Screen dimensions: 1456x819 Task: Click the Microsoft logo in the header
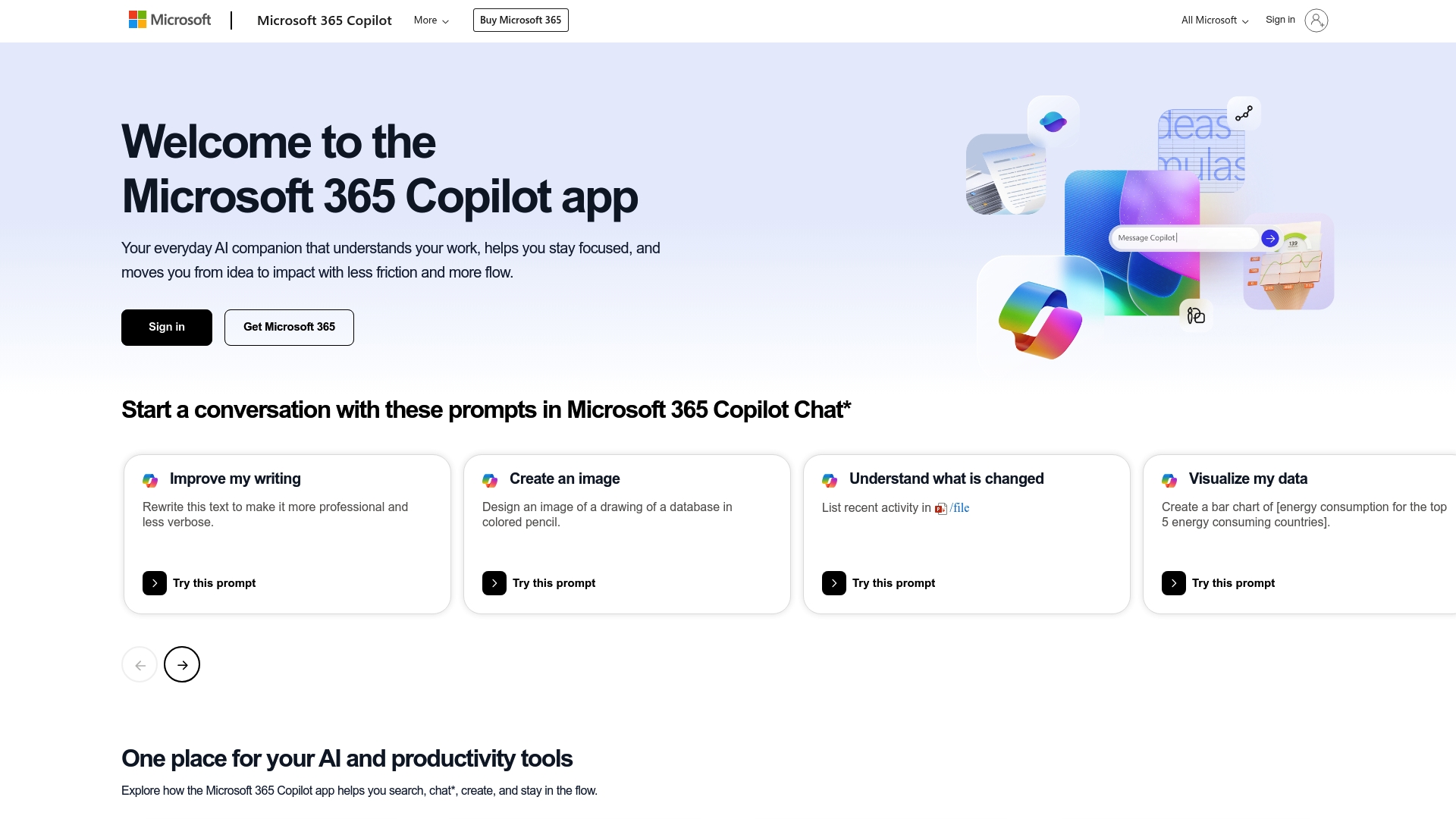tap(170, 20)
